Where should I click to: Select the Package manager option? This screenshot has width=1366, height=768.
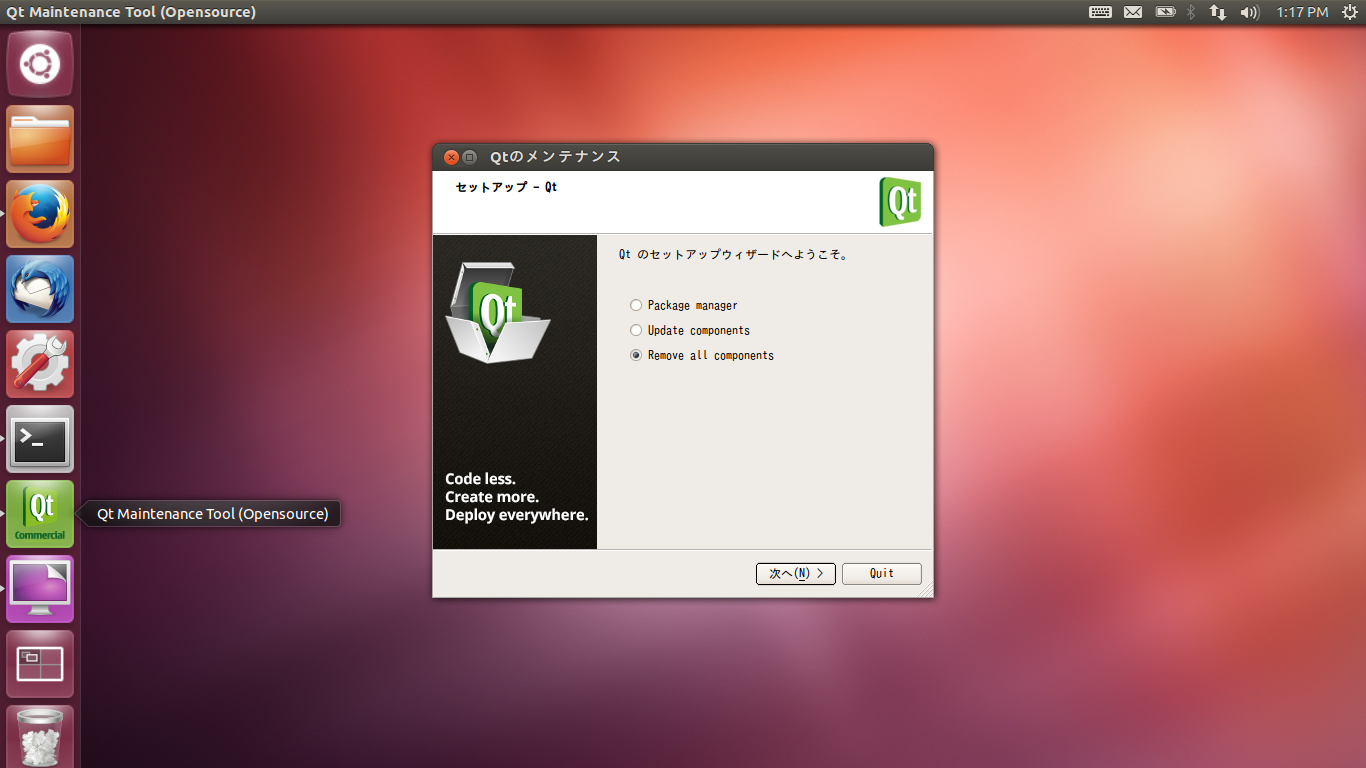coord(636,306)
